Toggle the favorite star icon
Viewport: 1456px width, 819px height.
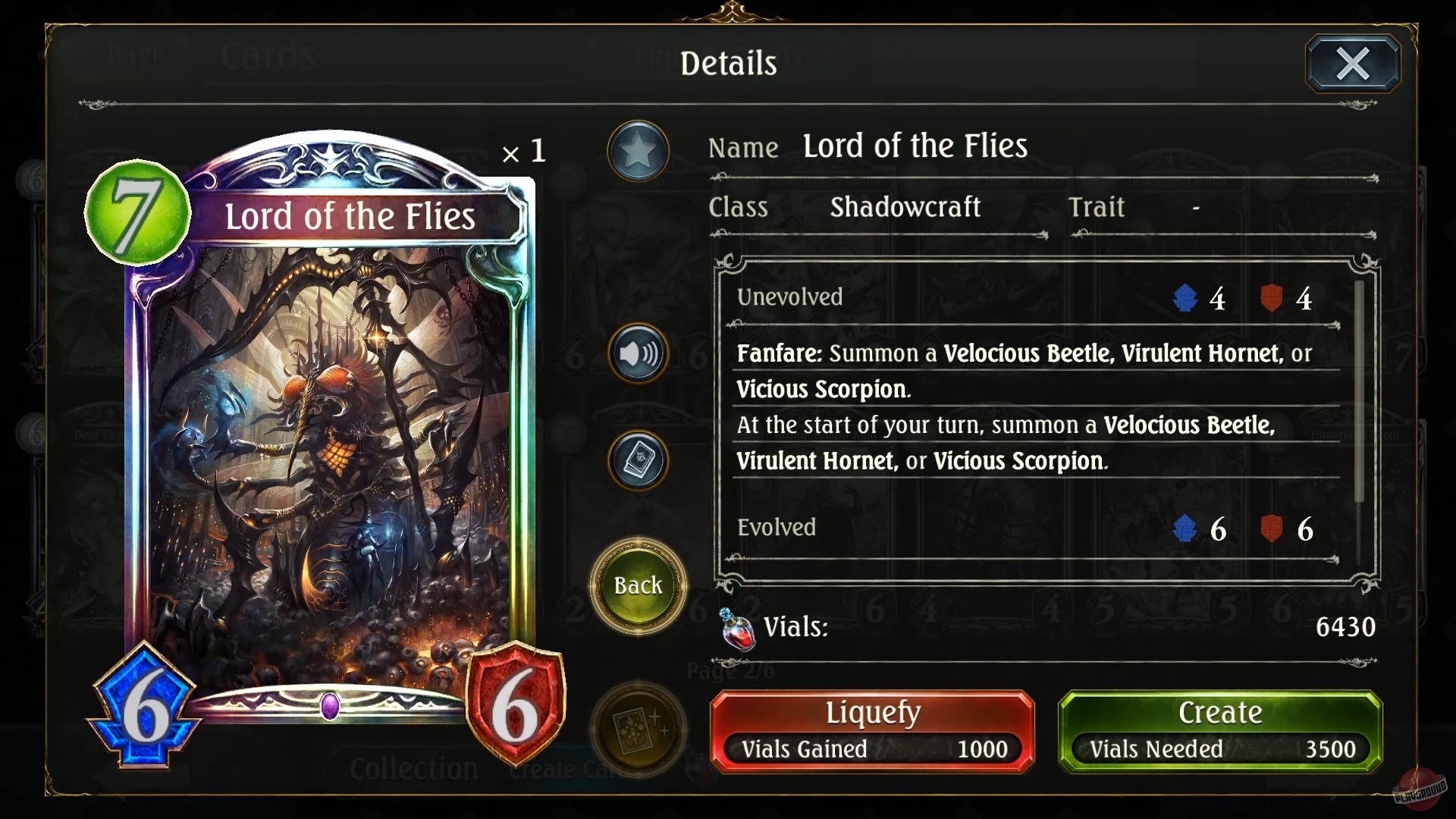pos(638,151)
